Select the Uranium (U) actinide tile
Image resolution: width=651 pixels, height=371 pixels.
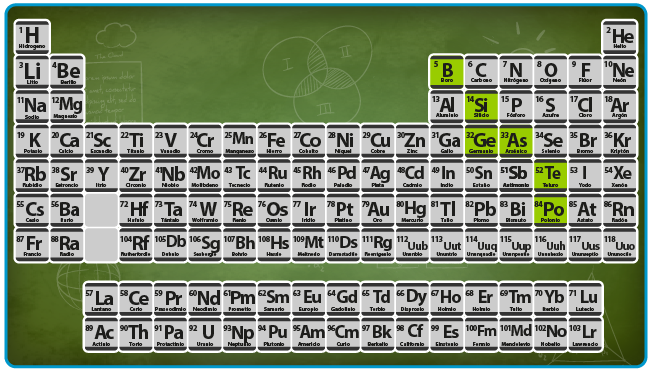[x=205, y=334]
